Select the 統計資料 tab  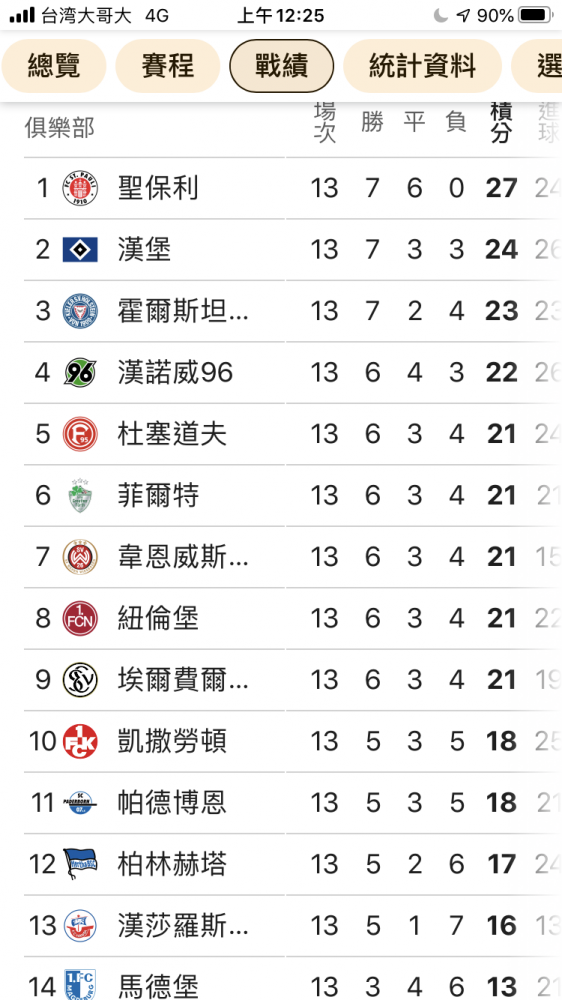422,66
